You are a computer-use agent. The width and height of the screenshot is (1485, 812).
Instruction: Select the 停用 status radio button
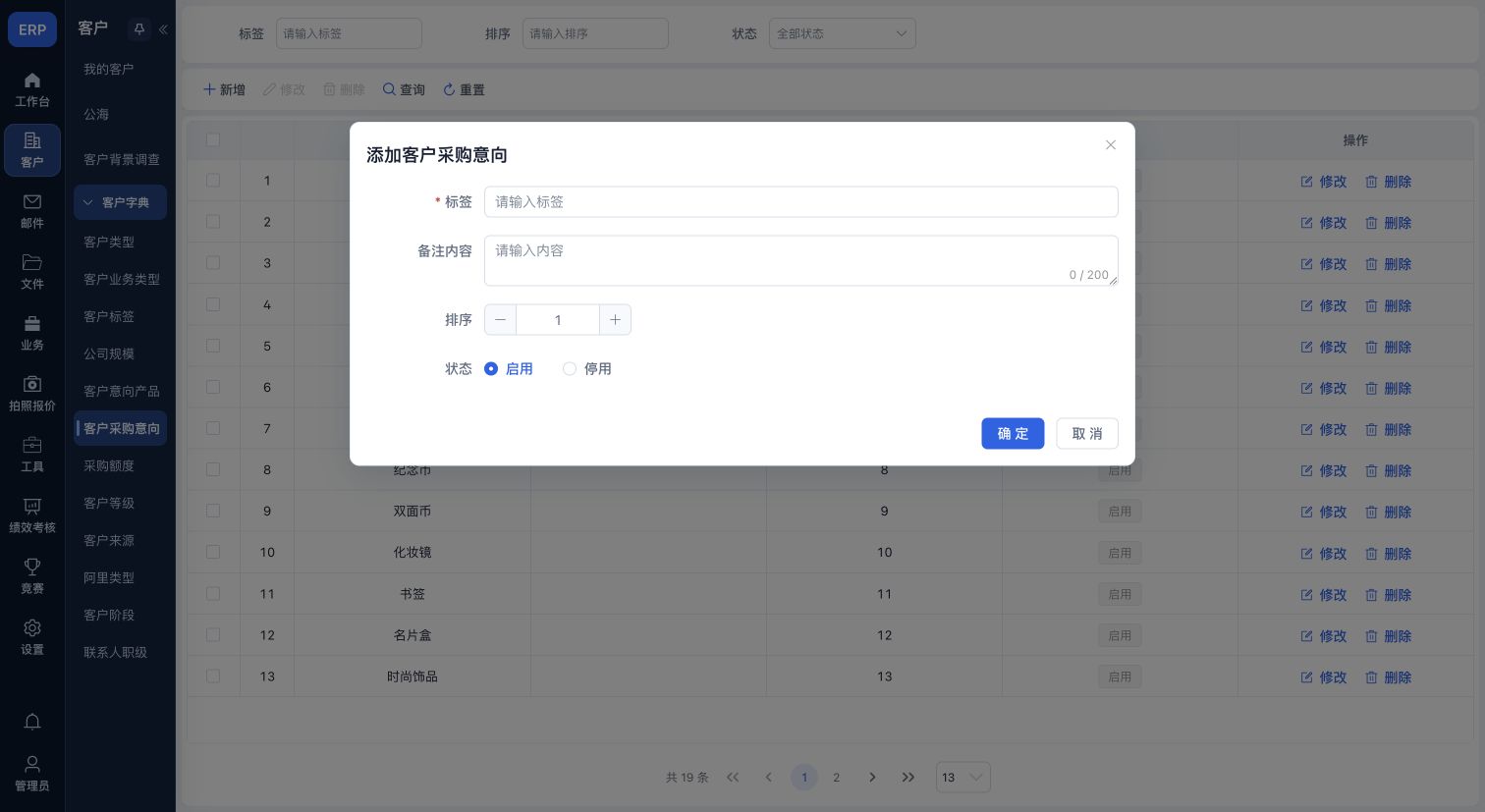[x=570, y=369]
